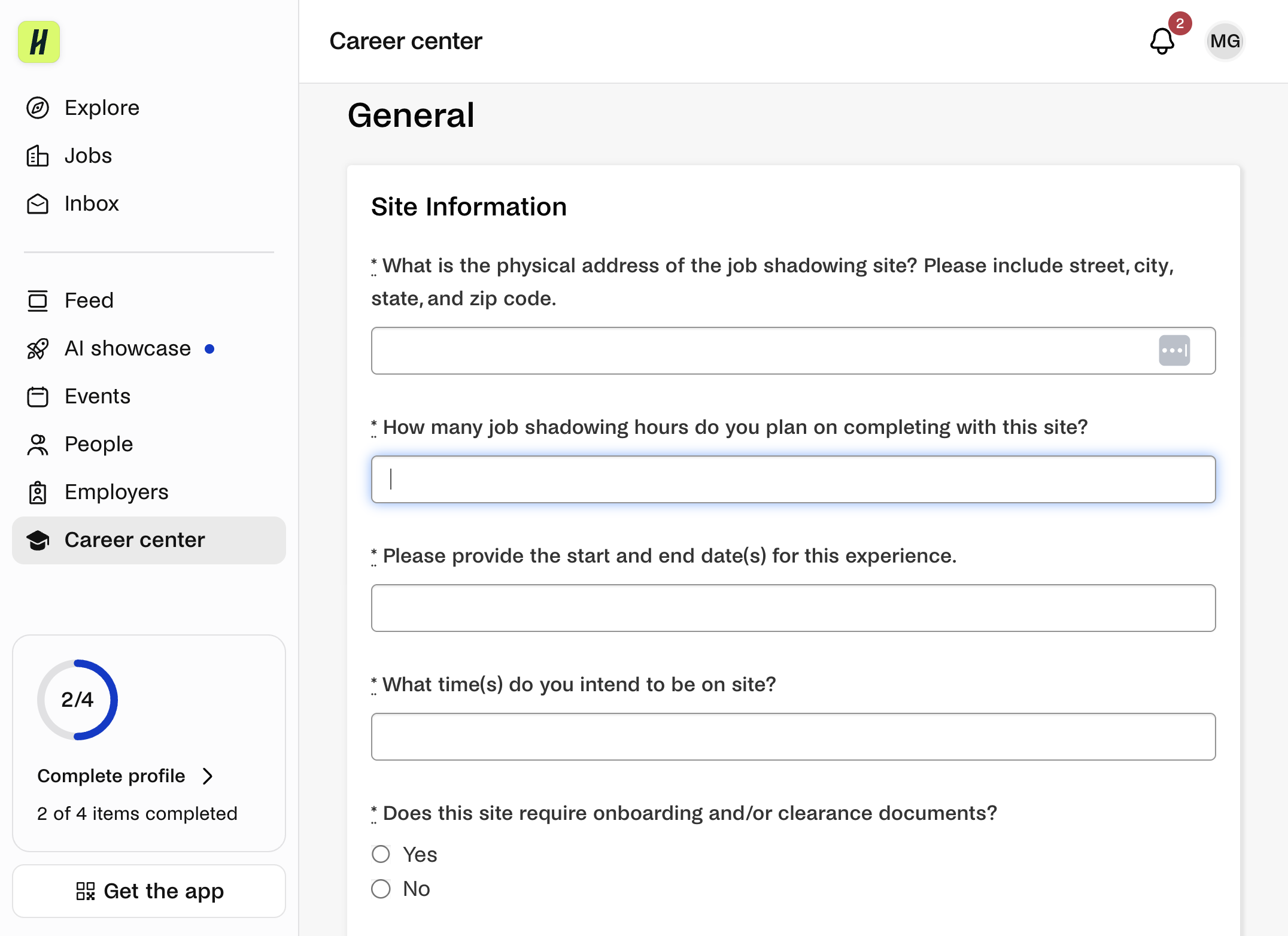Select Yes for onboarding documents
1288x936 pixels.
(x=381, y=854)
